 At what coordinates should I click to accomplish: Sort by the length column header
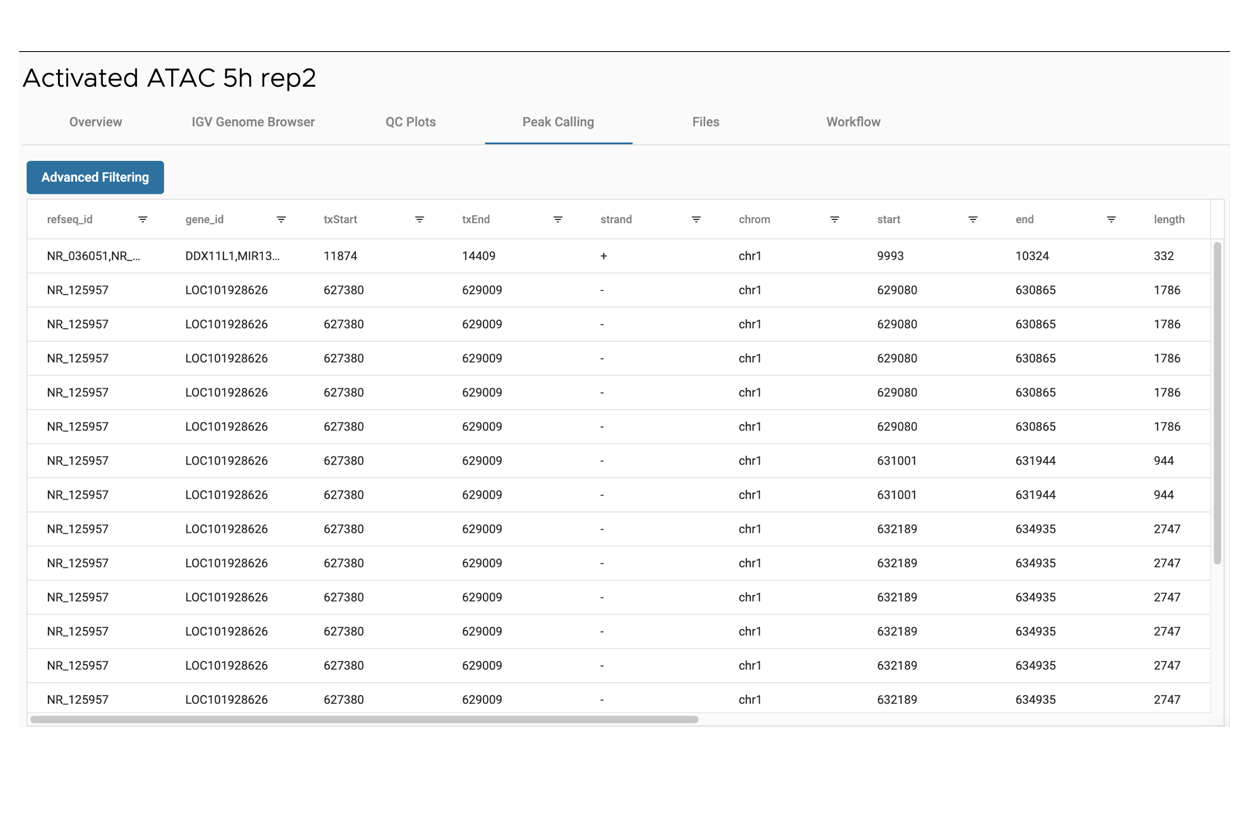pos(1168,220)
